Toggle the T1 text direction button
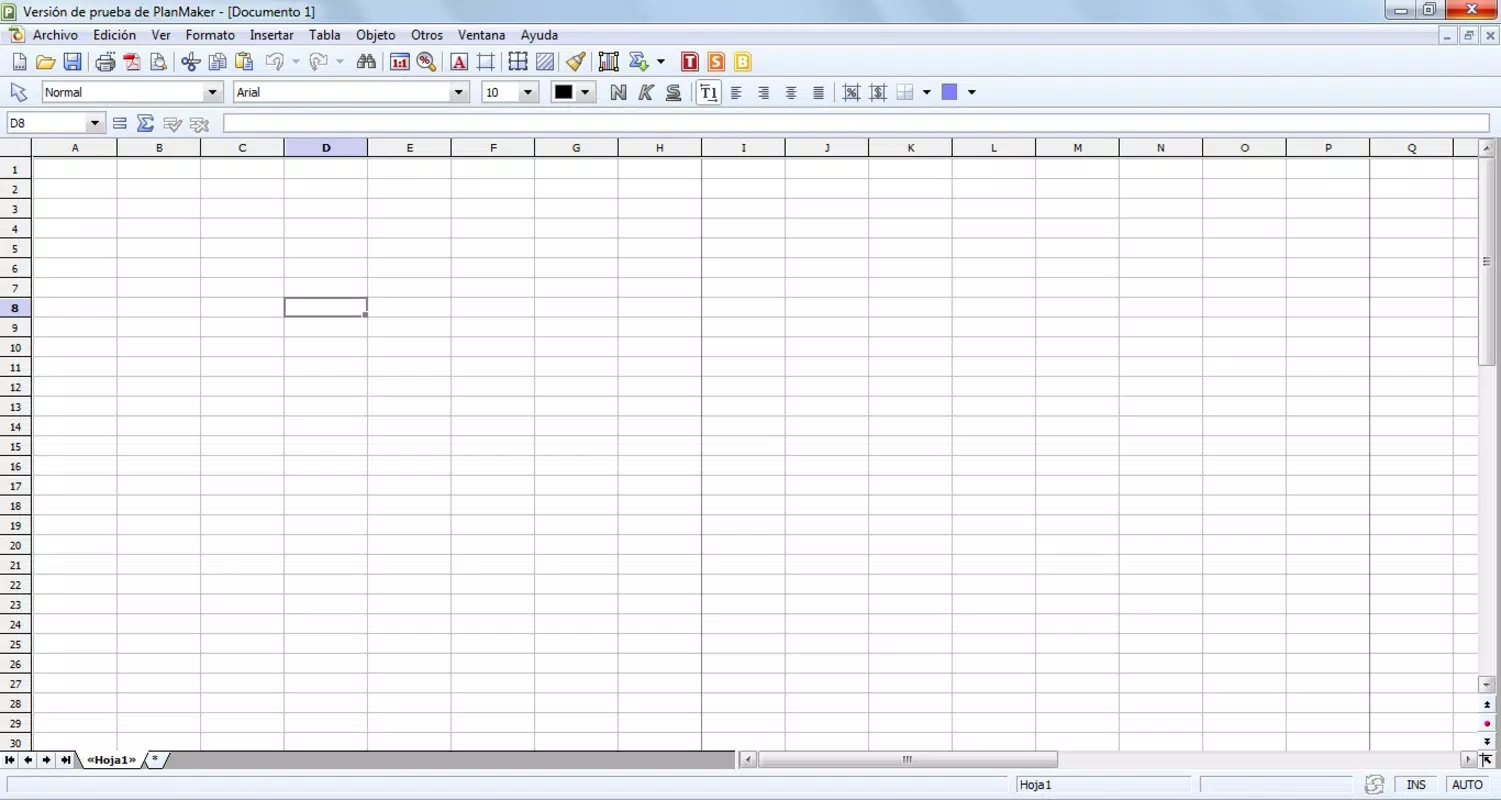Image resolution: width=1501 pixels, height=800 pixels. [708, 93]
